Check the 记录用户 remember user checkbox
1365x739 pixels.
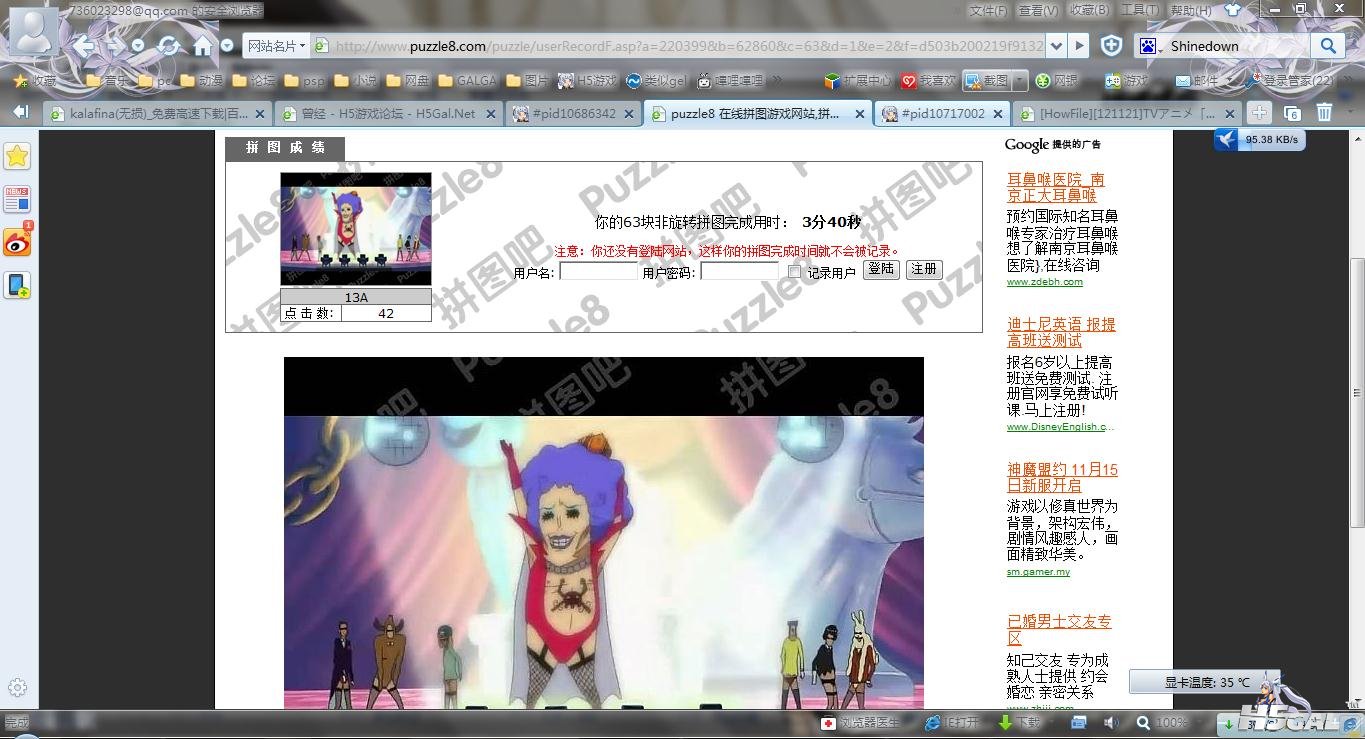pyautogui.click(x=794, y=271)
